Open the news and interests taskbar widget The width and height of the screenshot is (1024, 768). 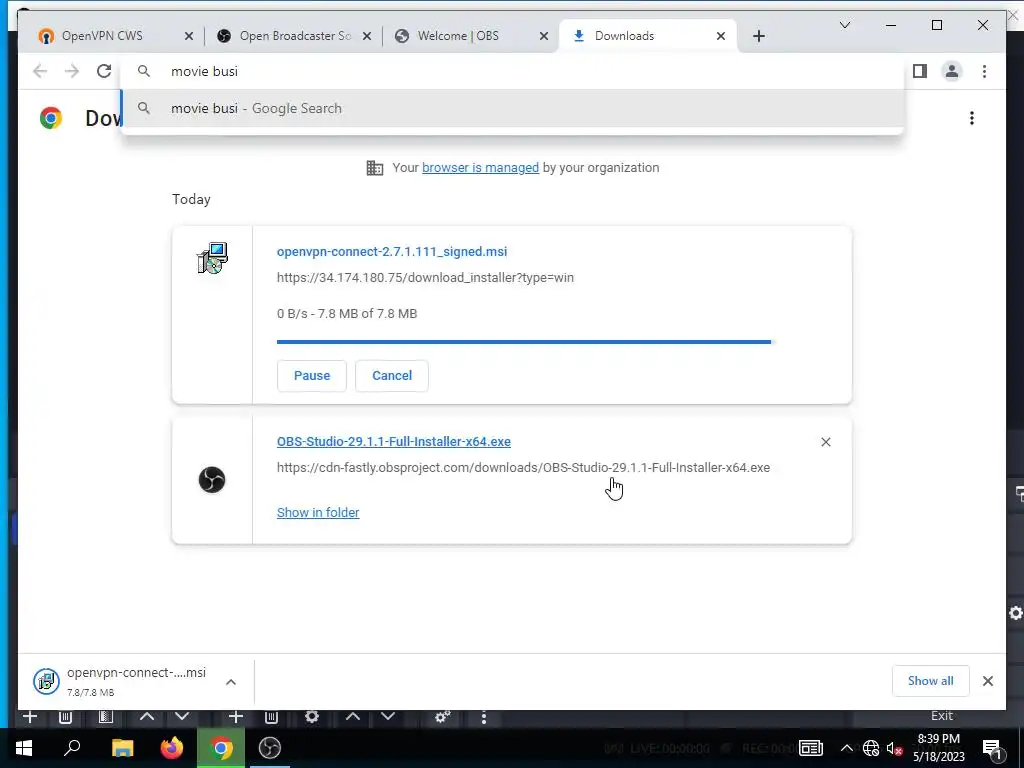tap(810, 748)
